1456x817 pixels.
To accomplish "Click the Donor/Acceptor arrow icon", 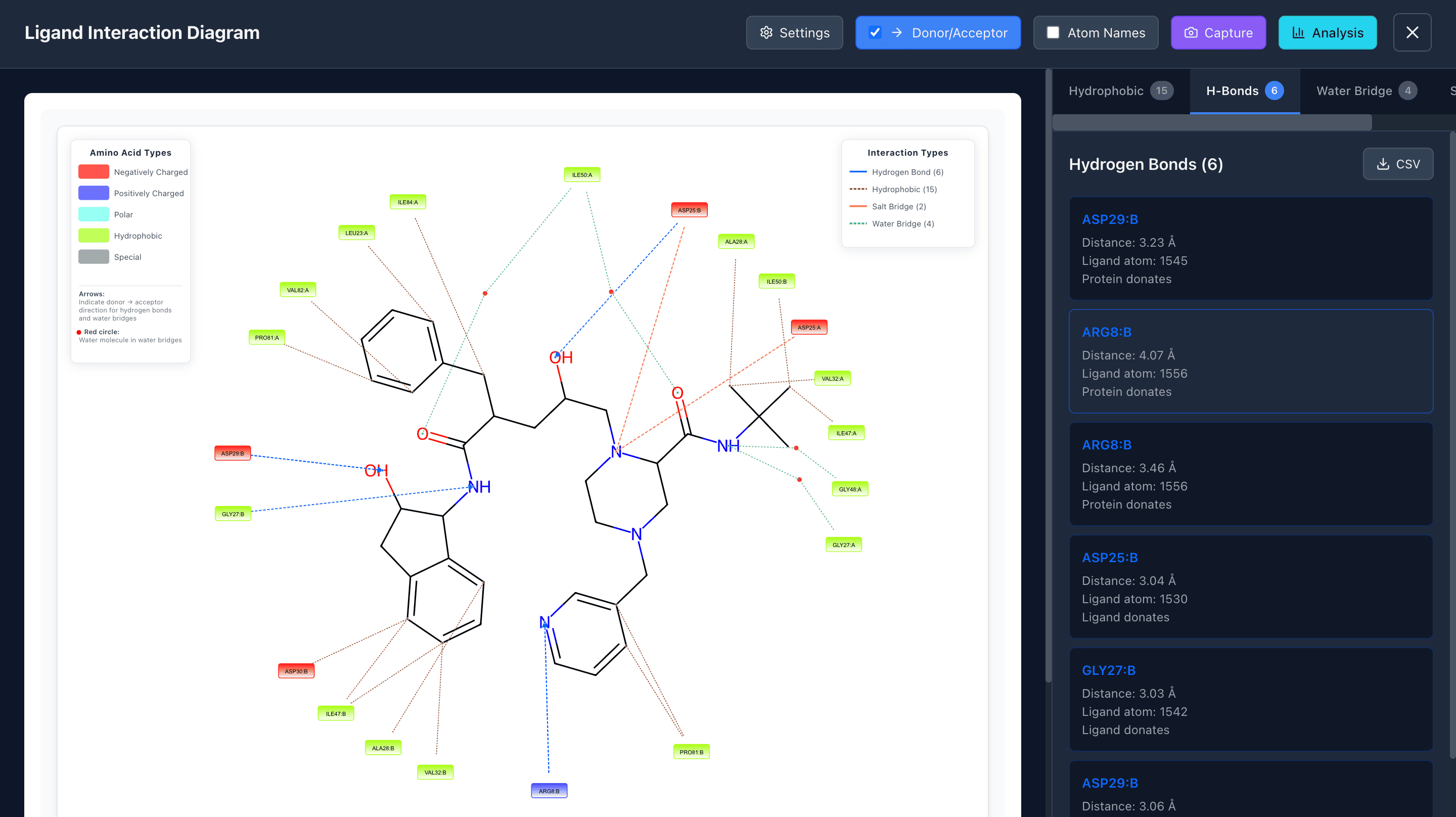I will pyautogui.click(x=896, y=32).
